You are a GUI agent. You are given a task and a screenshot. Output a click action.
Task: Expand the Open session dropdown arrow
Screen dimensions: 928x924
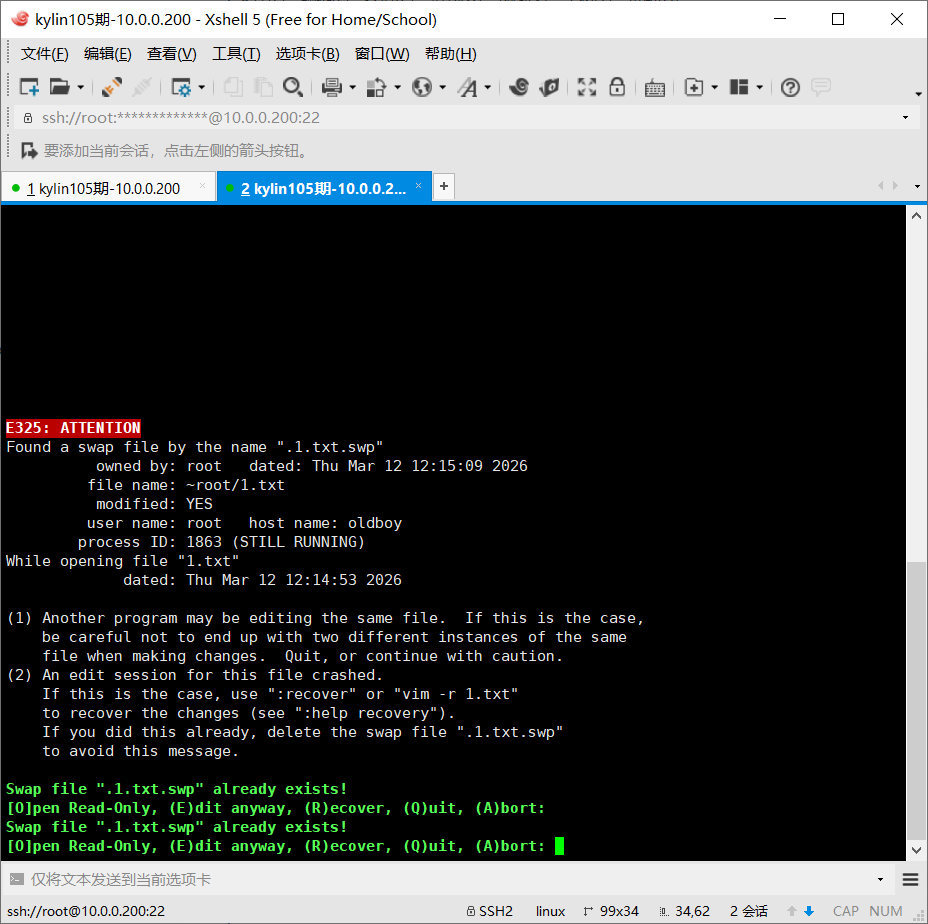pyautogui.click(x=81, y=88)
